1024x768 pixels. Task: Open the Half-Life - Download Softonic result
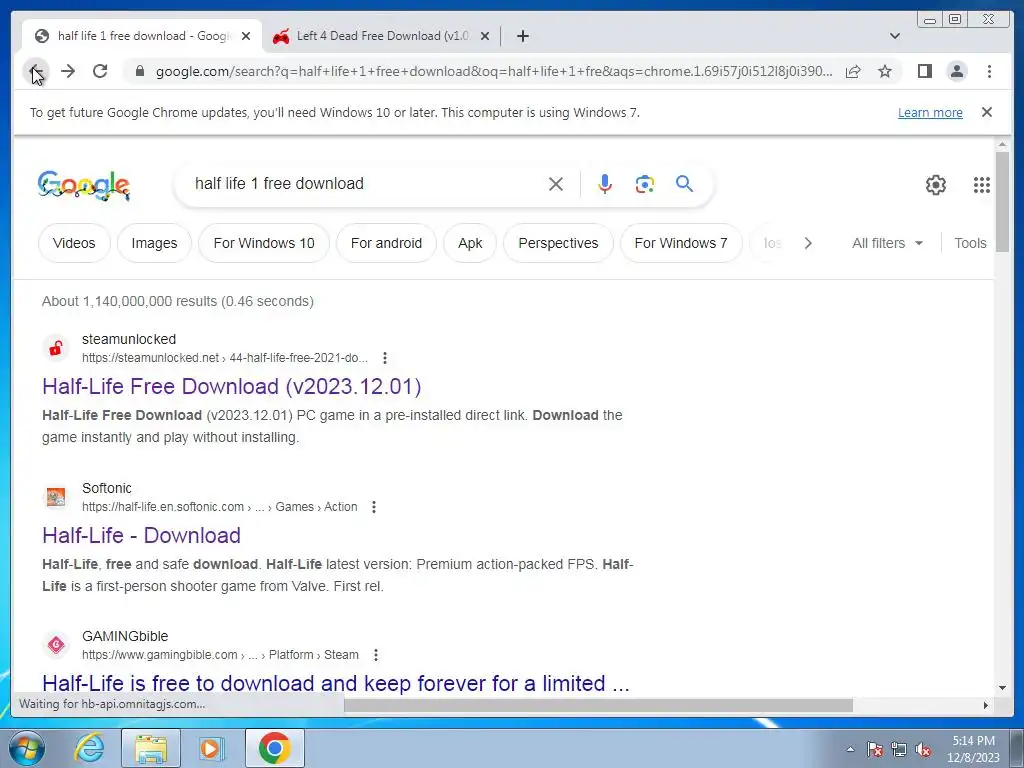[x=141, y=536]
